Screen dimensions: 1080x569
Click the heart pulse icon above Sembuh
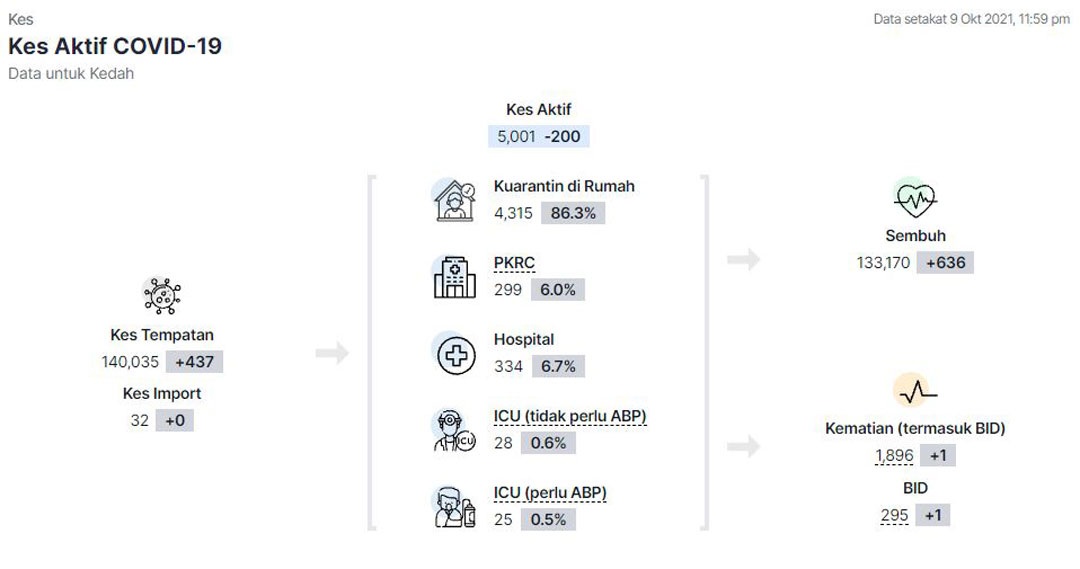pos(915,198)
